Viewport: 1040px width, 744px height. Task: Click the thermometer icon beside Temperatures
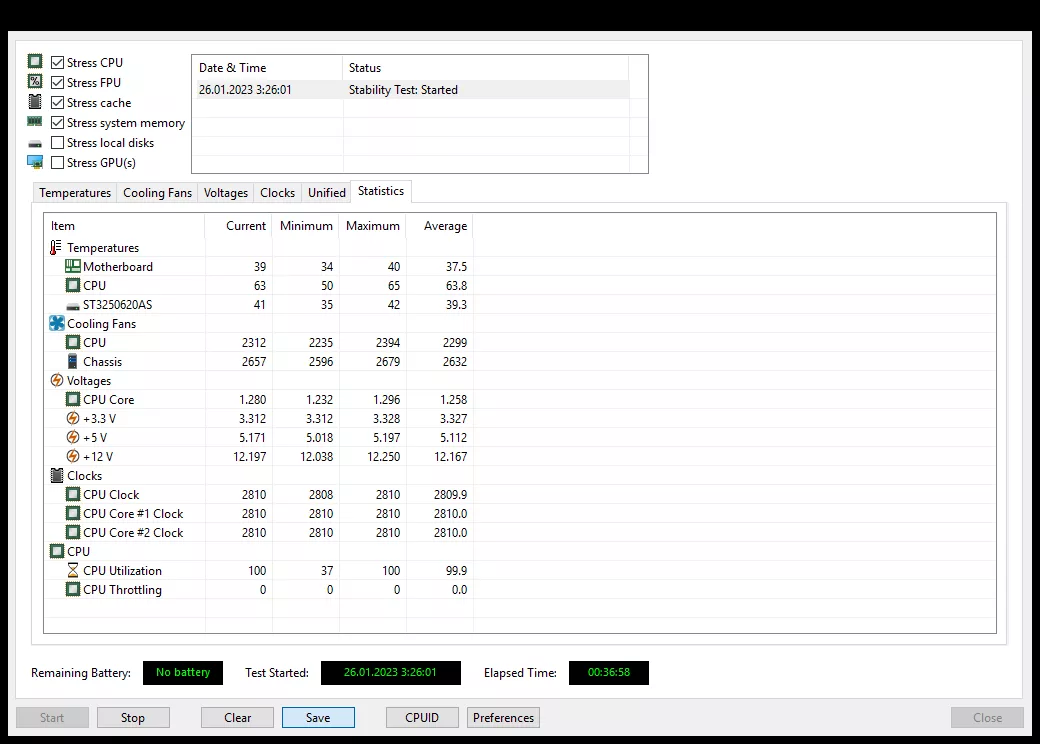(56, 247)
